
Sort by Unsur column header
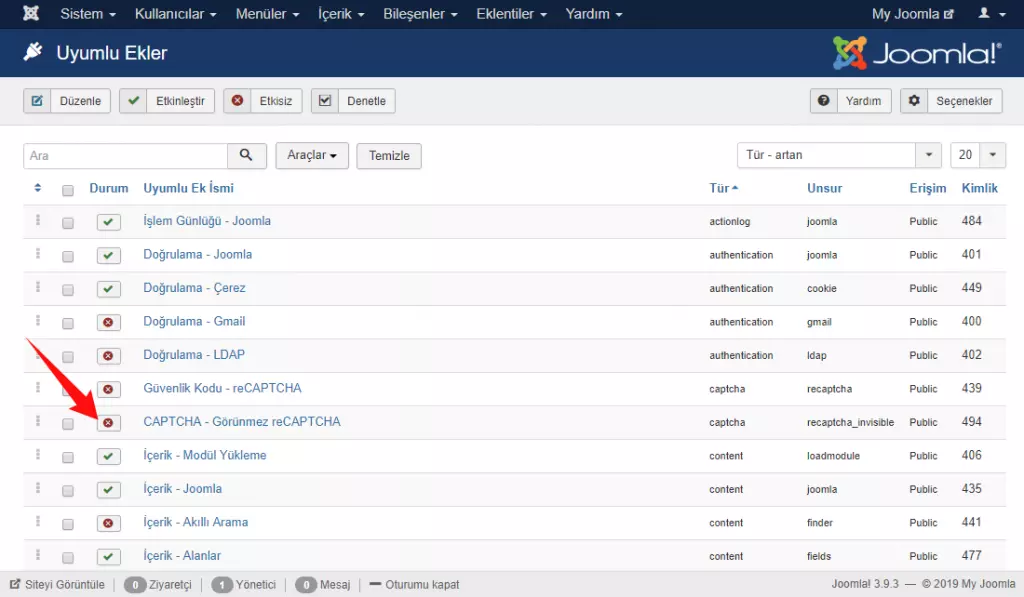pyautogui.click(x=824, y=188)
